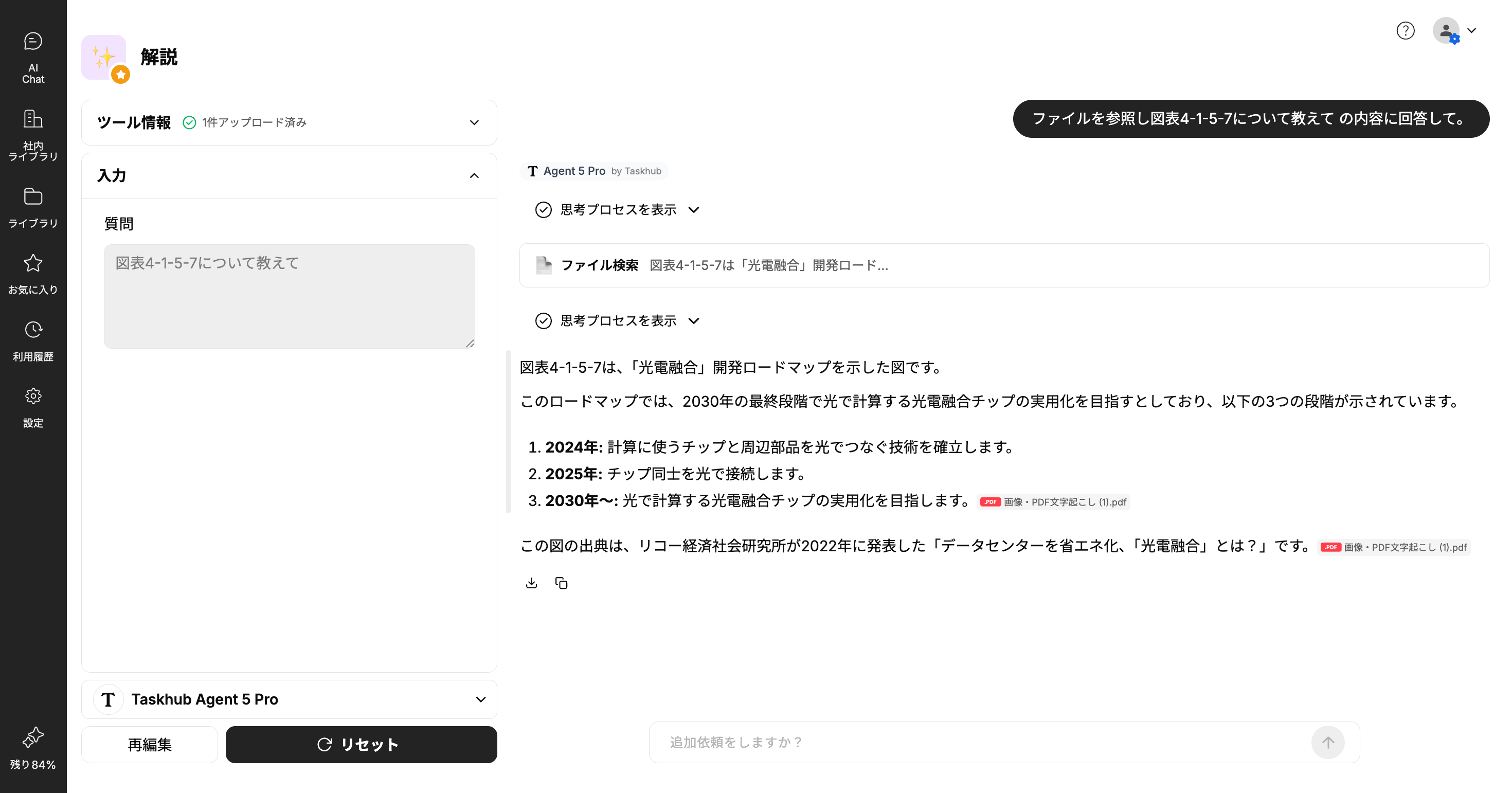Screen dimensions: 1512x793
Task: Expand second 思考プロセスを表示 toggle
Action: pyautogui.click(x=618, y=320)
